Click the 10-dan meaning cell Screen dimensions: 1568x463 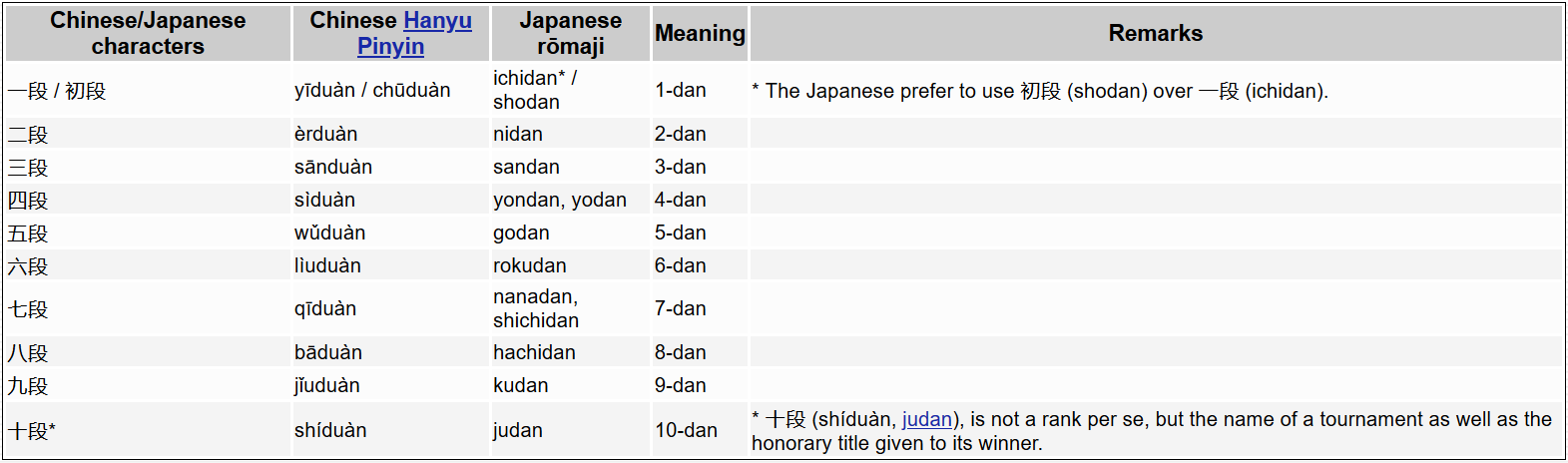[x=687, y=430]
